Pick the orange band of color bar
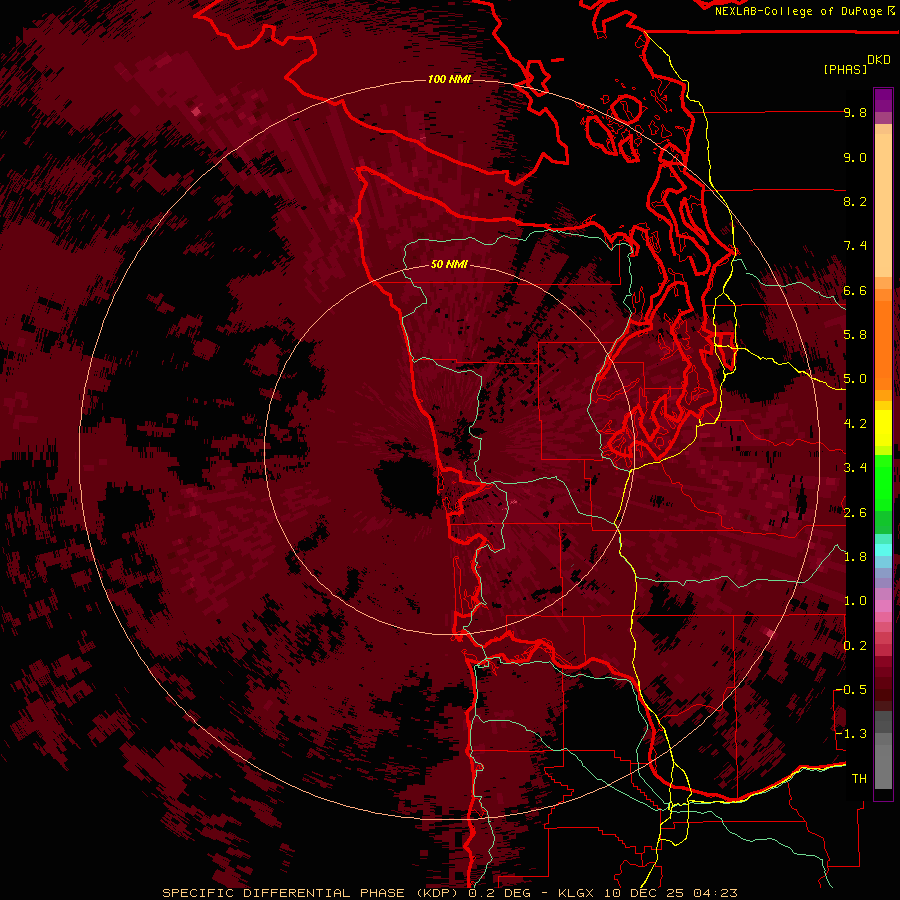 pyautogui.click(x=883, y=344)
